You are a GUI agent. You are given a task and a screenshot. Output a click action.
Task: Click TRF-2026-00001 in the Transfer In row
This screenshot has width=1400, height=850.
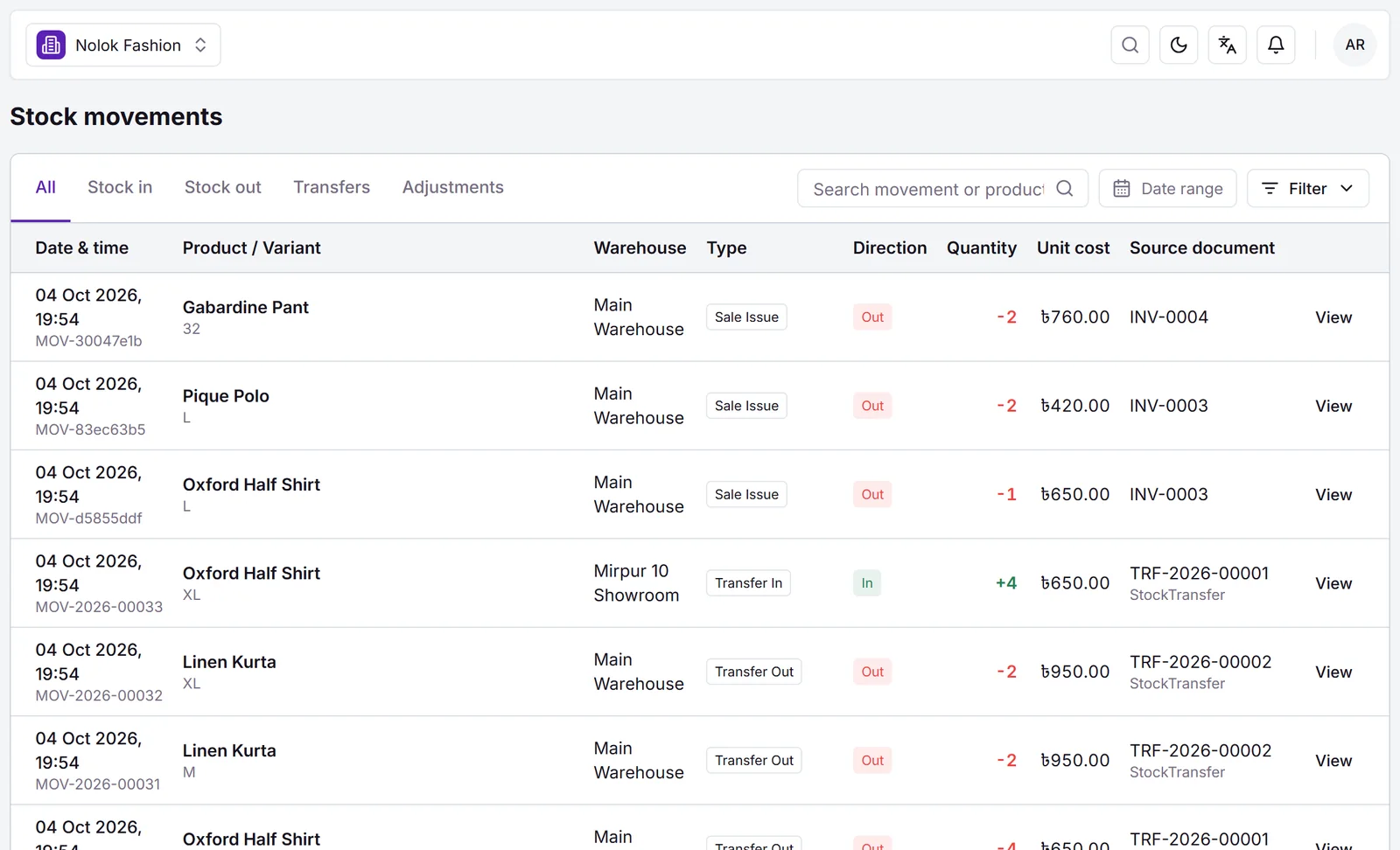(x=1199, y=573)
